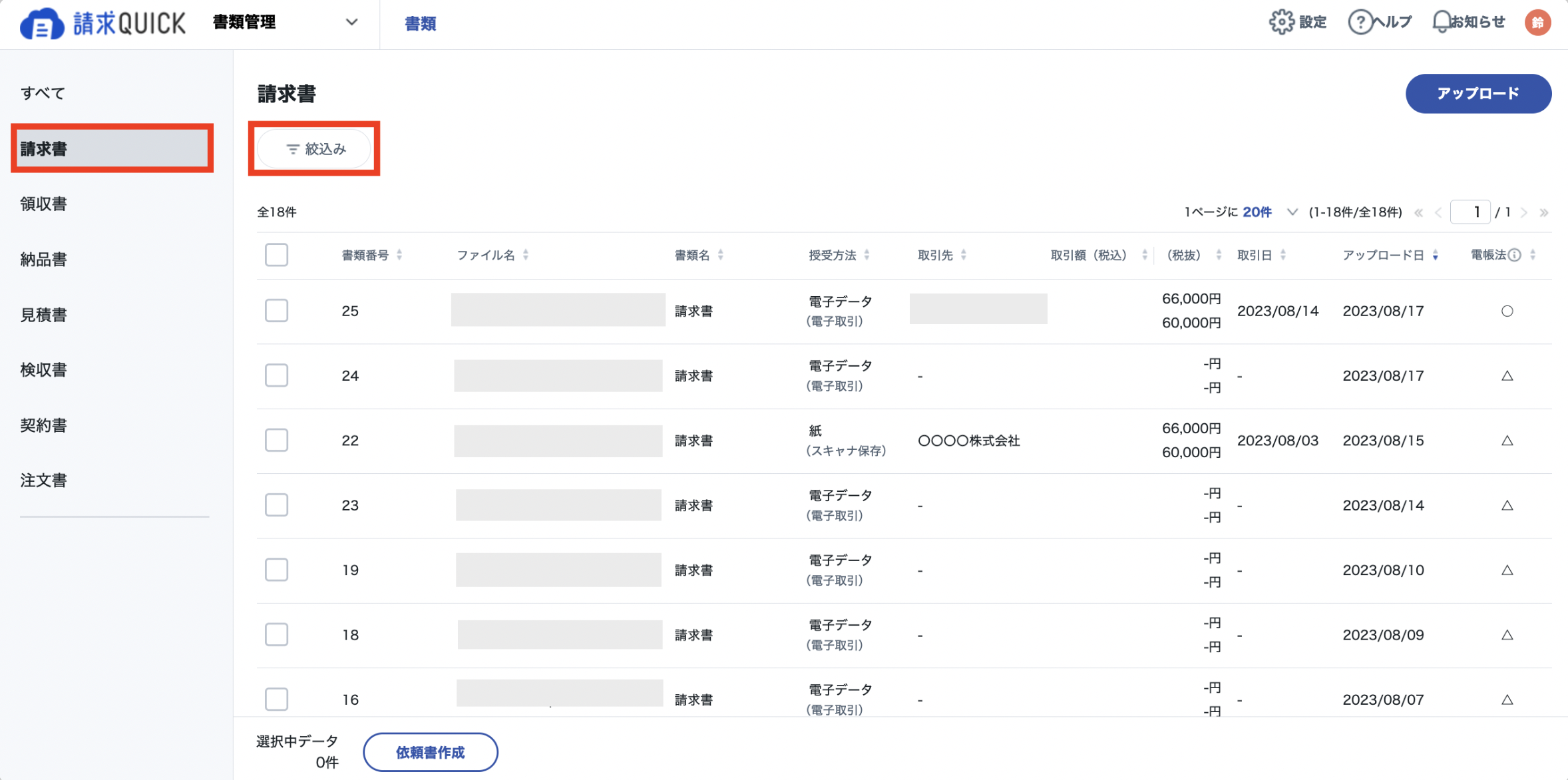Check the box for document 23
This screenshot has height=780, width=1568.
276,505
